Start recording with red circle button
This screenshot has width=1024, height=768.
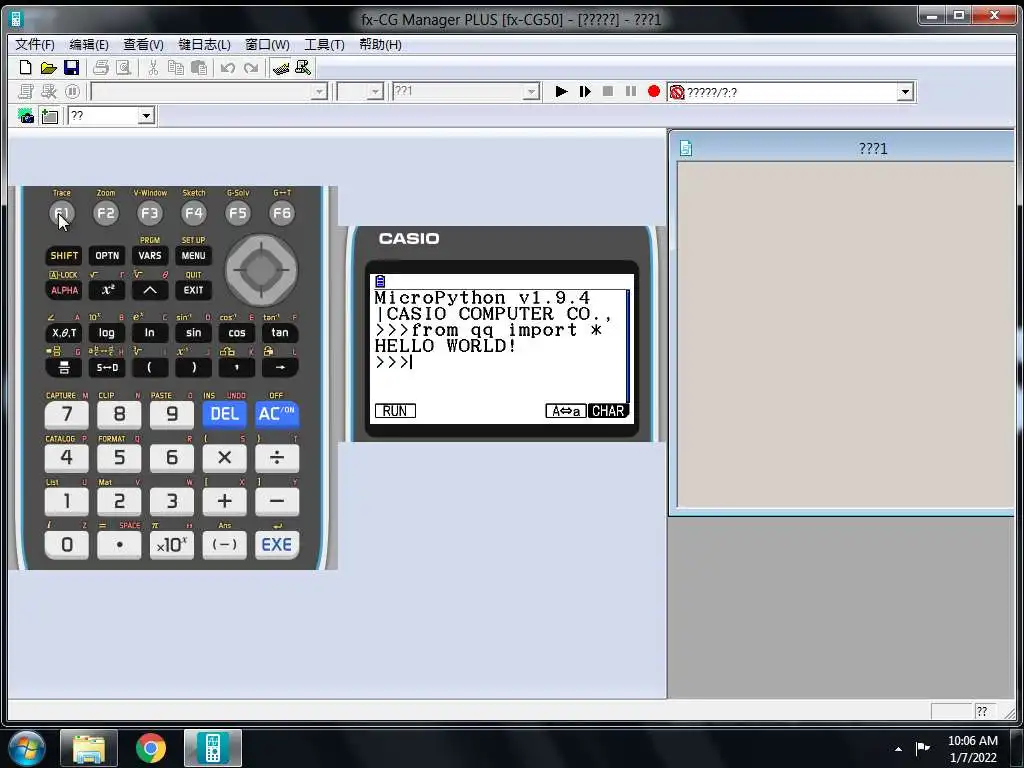click(x=653, y=91)
